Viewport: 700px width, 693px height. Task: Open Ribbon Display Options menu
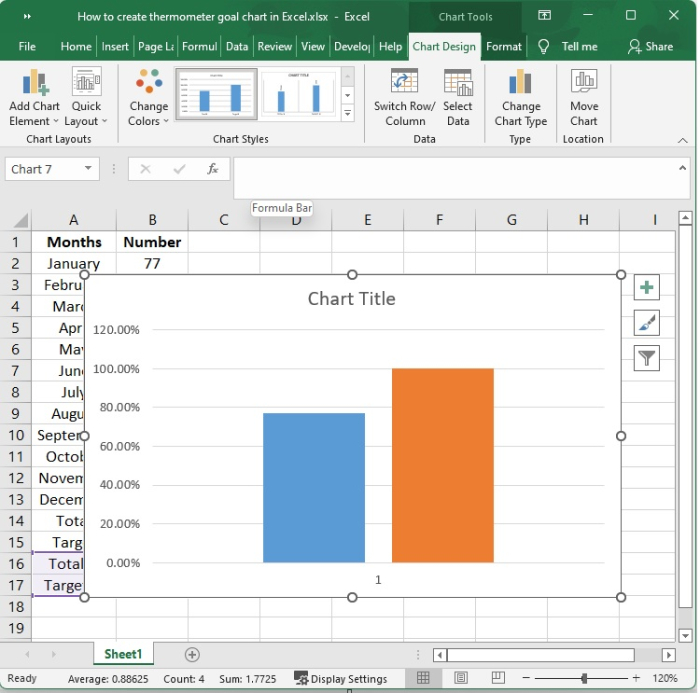tap(544, 16)
